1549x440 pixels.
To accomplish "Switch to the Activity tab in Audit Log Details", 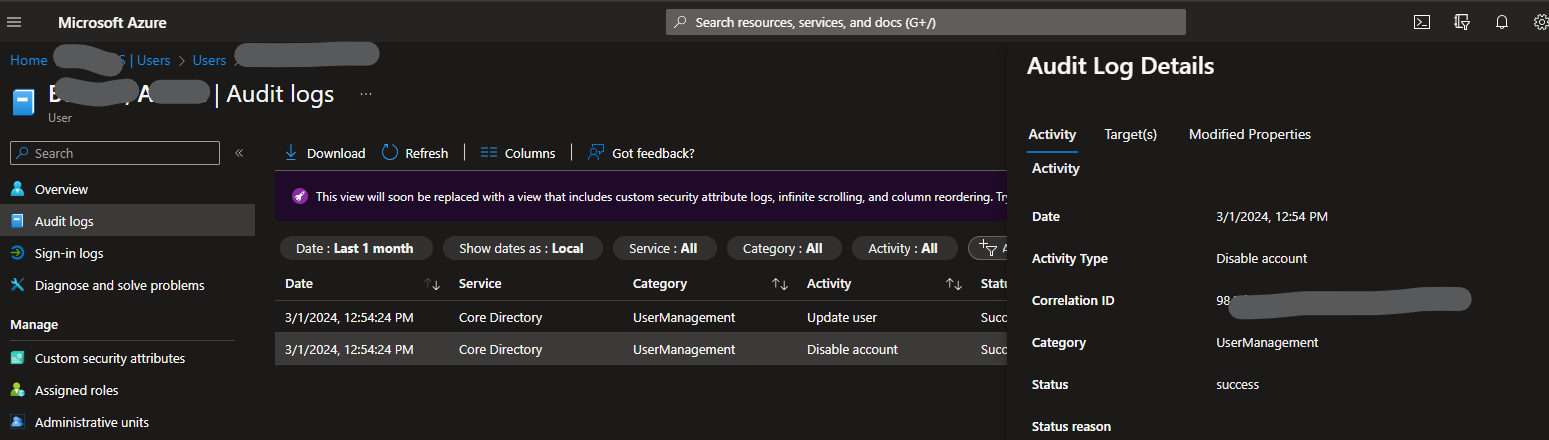I will (x=1052, y=134).
